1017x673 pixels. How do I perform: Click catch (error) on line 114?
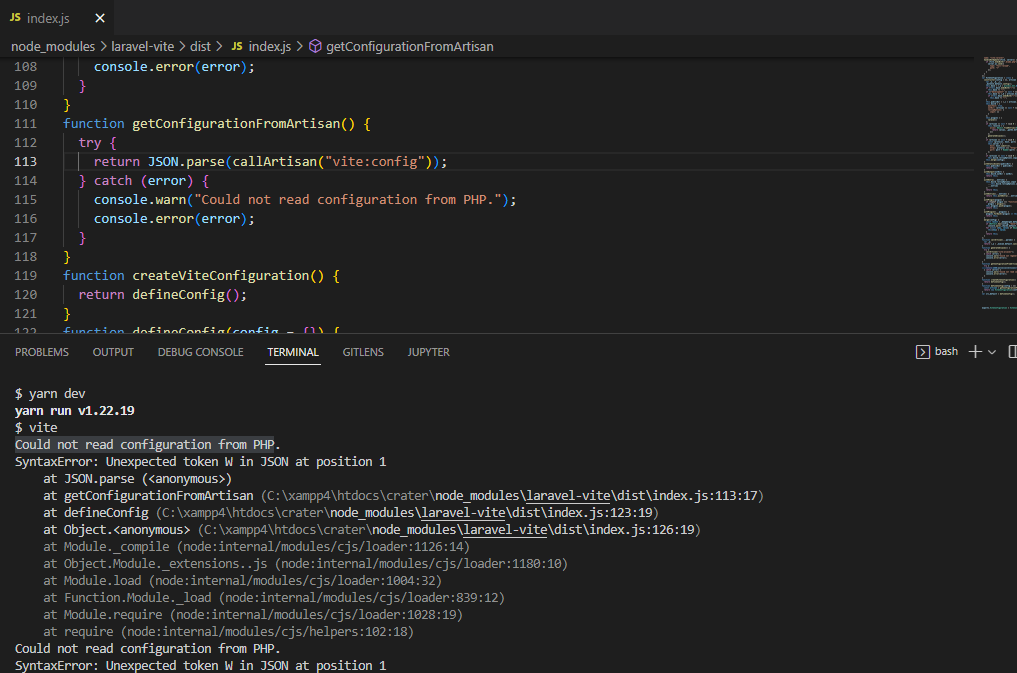tap(143, 181)
